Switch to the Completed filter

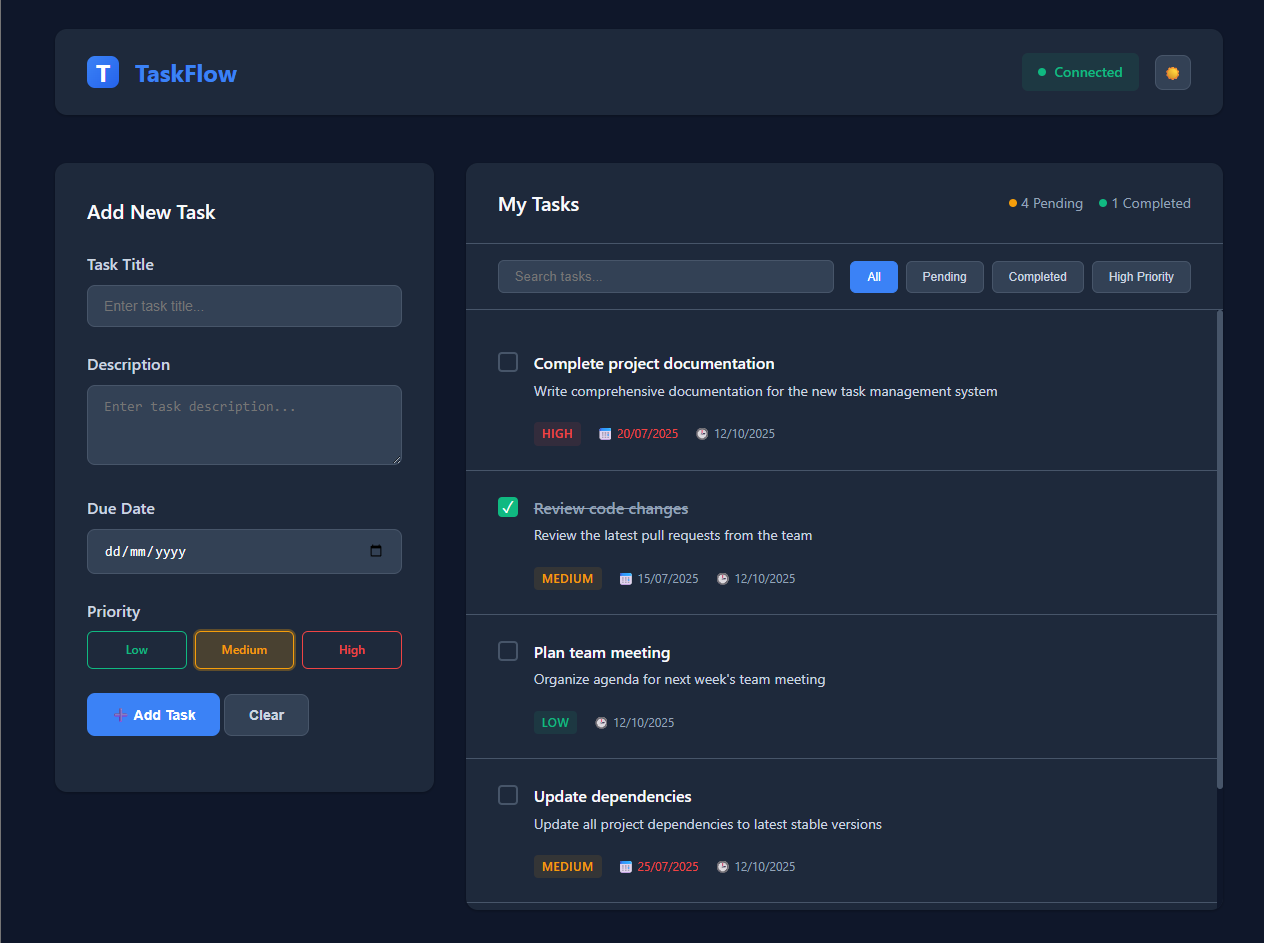(x=1037, y=277)
